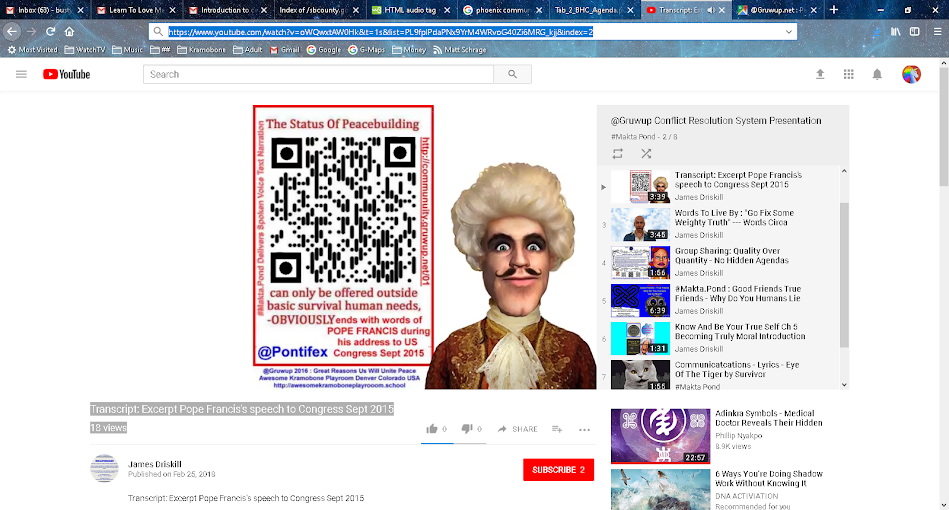Screen dimensions: 949x510
Task: Play Group Sharing: Quality Over Quantity video
Action: [x=720, y=261]
